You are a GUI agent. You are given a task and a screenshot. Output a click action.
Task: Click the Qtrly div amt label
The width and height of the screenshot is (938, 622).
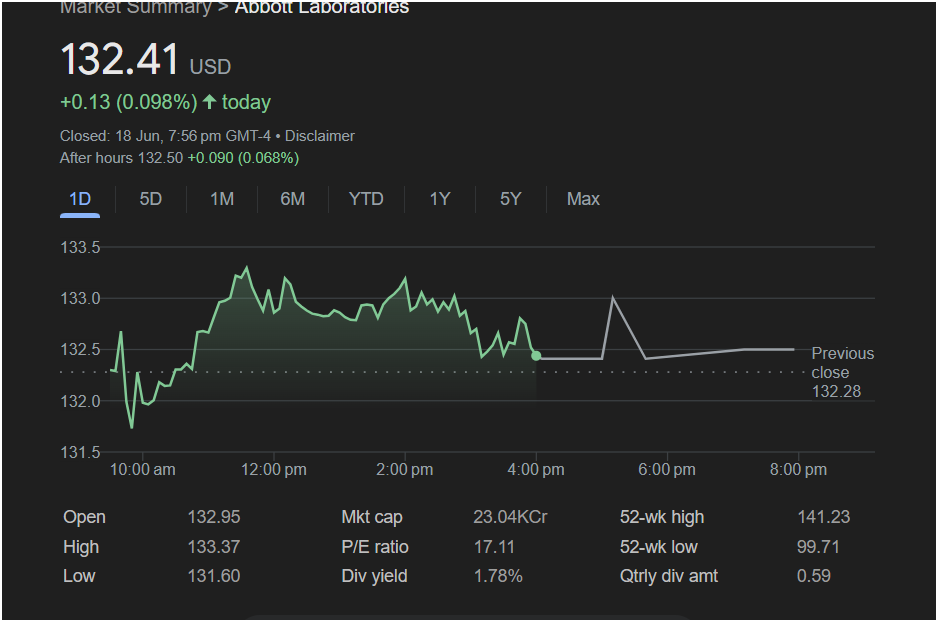coord(669,576)
